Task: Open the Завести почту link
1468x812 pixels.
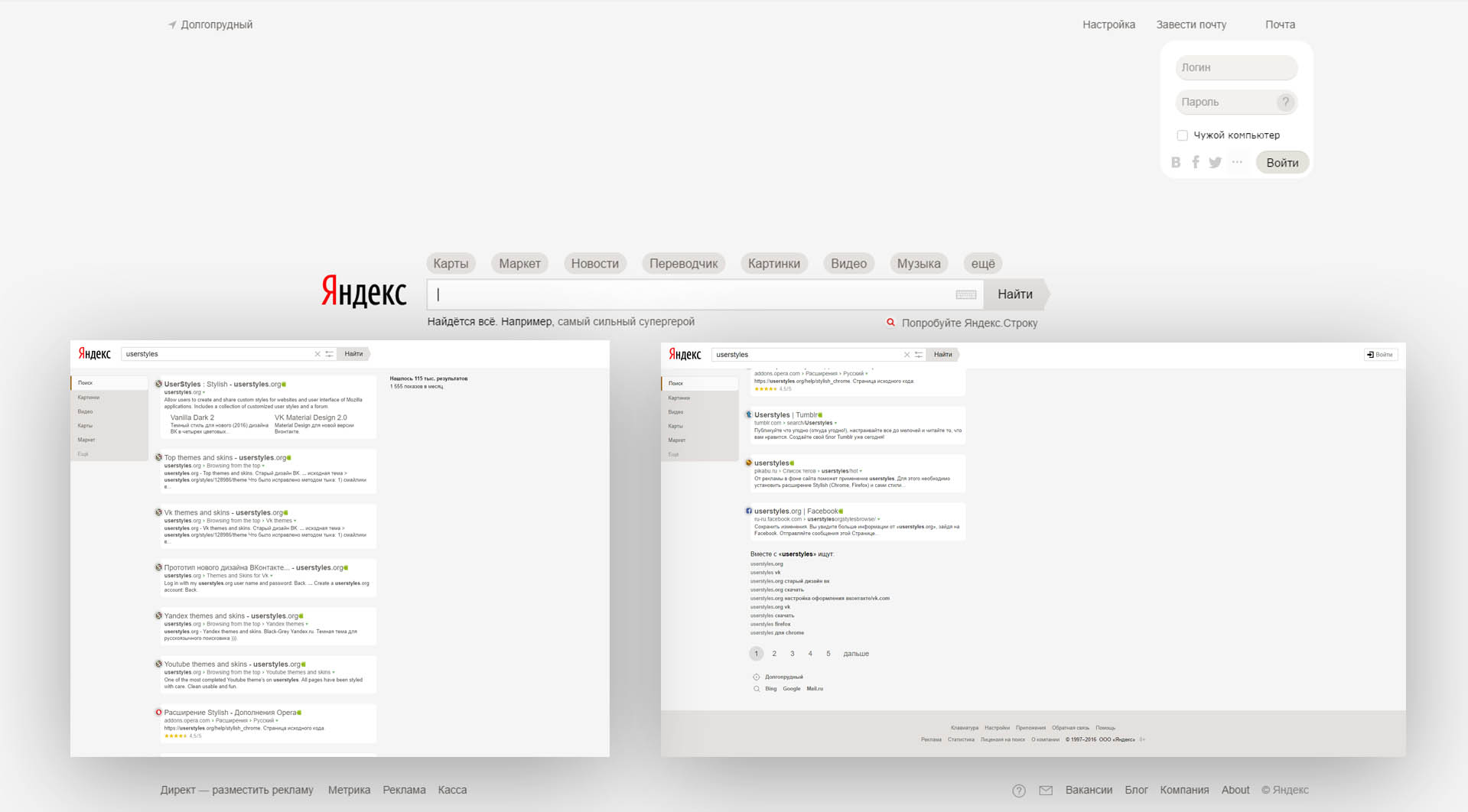Action: click(1191, 24)
